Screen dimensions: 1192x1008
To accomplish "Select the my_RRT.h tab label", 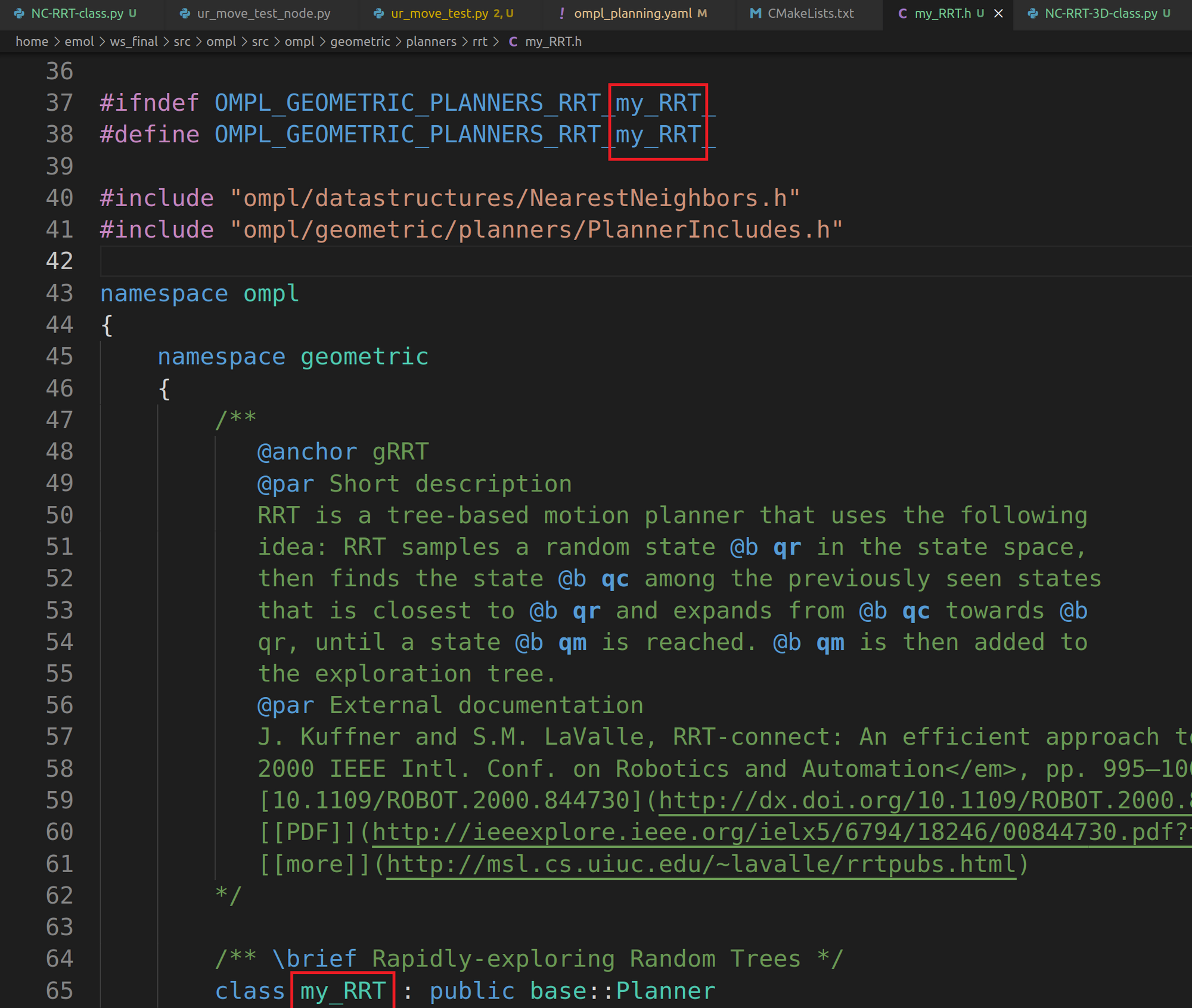I will (x=942, y=13).
